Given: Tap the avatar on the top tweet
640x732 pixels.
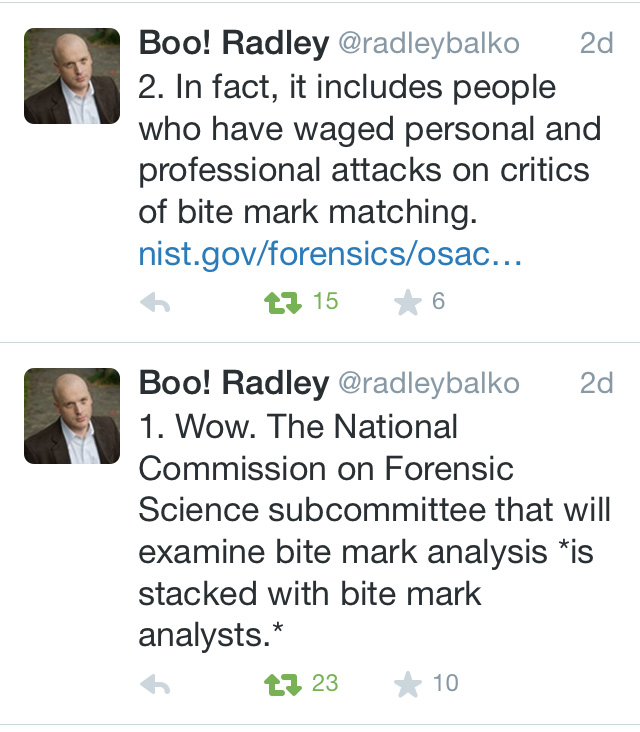Looking at the screenshot, I should (x=72, y=76).
